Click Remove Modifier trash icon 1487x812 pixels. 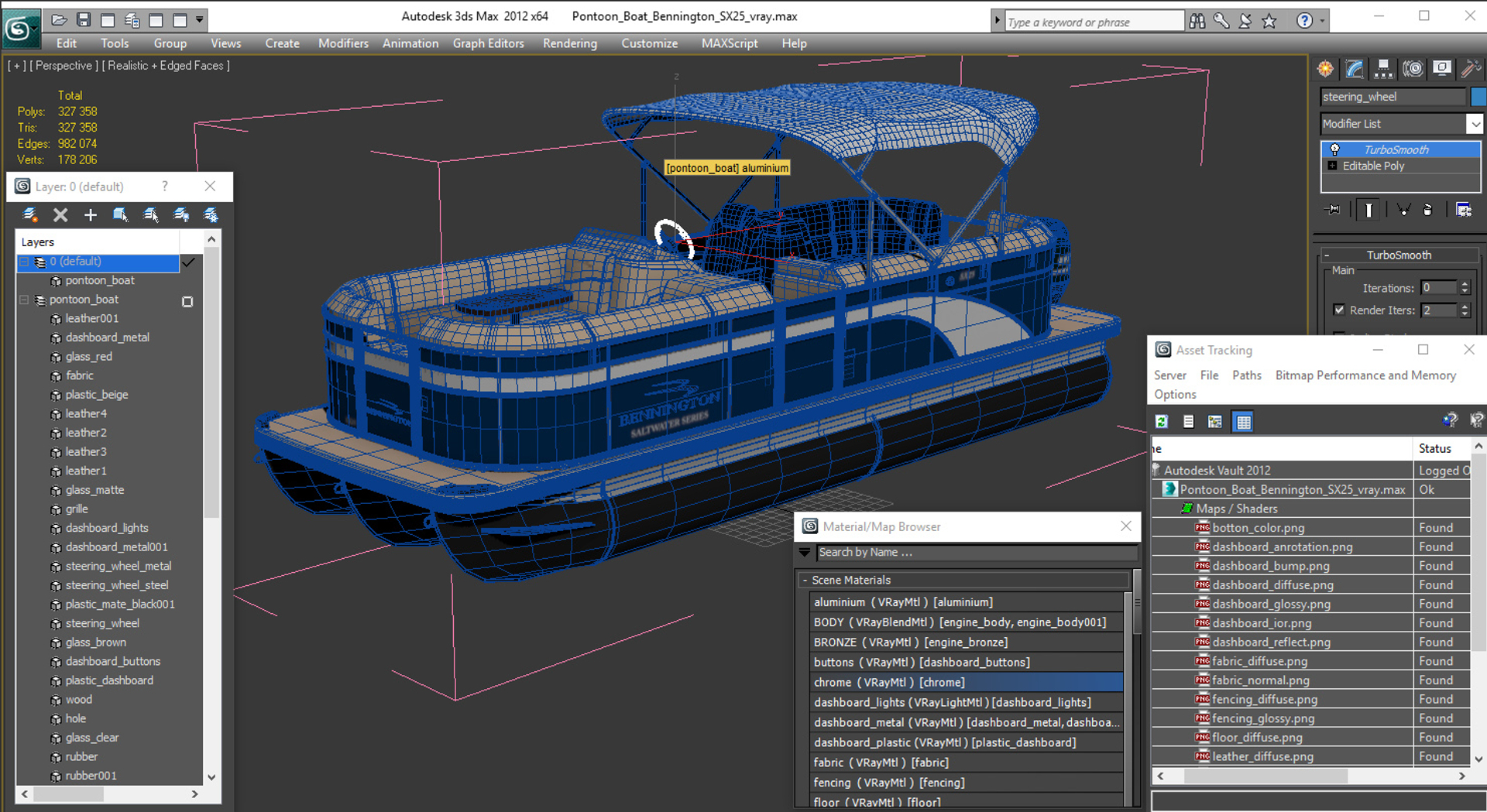(x=1427, y=210)
